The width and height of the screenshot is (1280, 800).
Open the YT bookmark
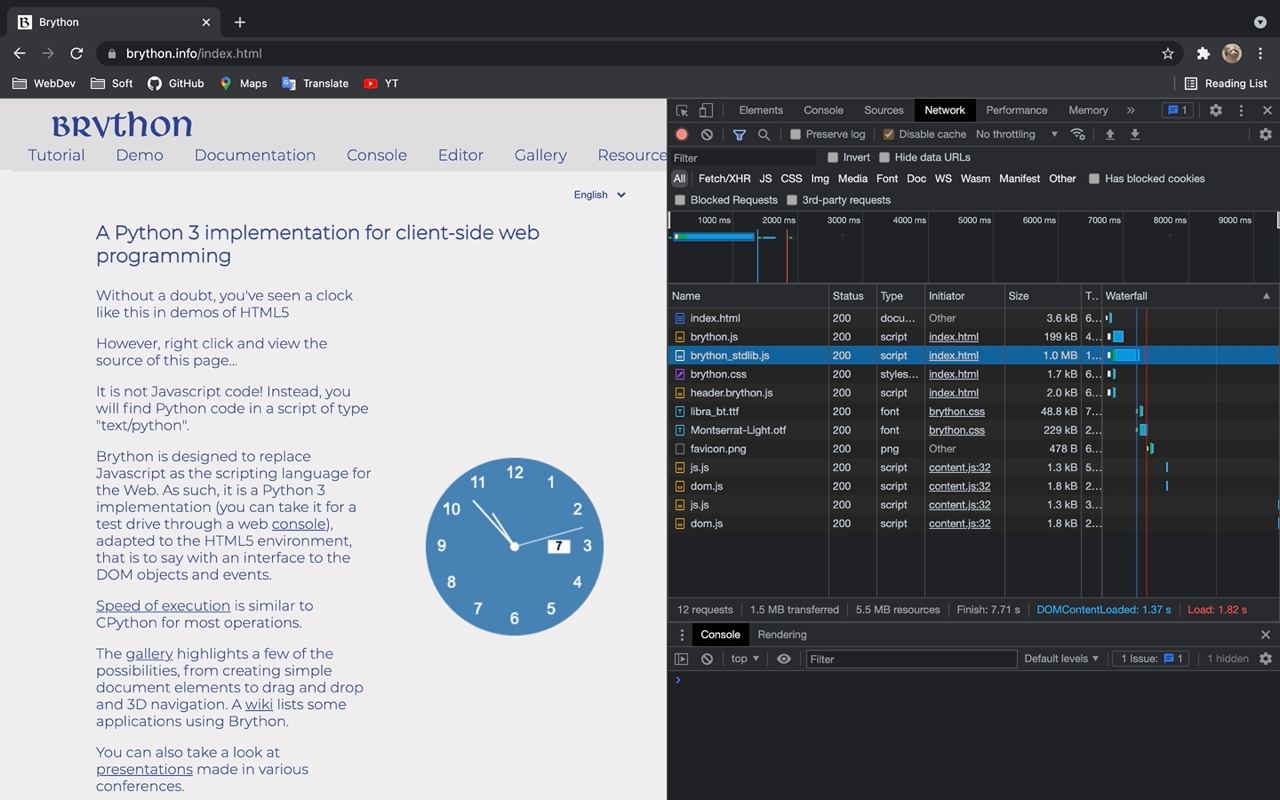tap(381, 83)
